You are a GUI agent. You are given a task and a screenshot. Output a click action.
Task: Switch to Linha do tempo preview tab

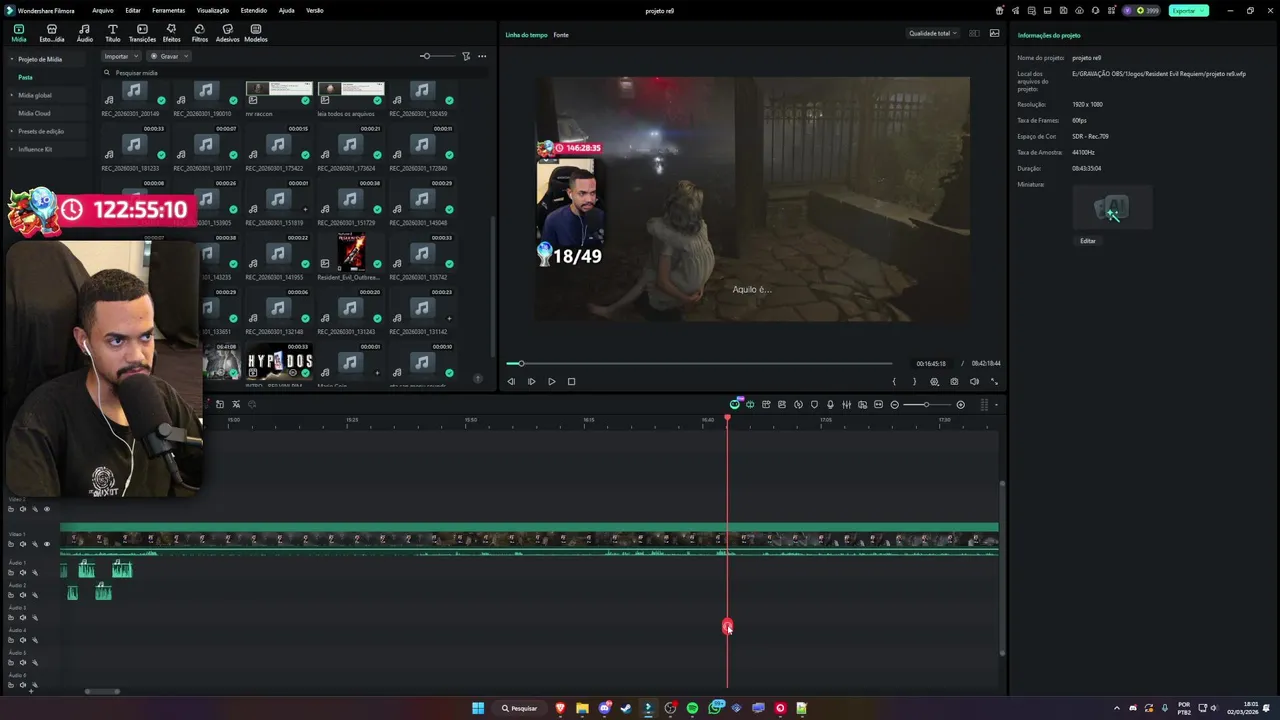[526, 35]
